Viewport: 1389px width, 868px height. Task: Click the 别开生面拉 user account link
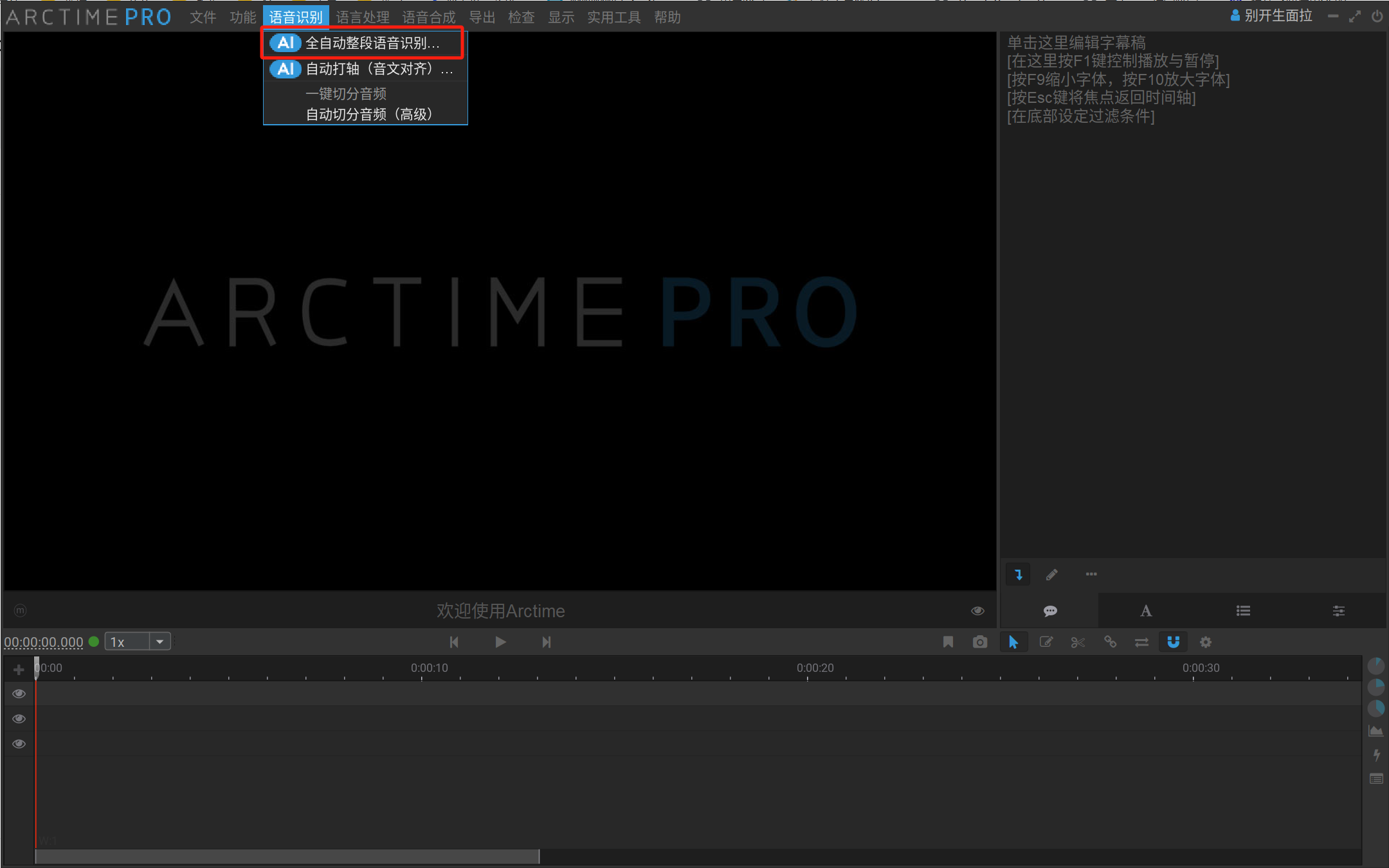(x=1277, y=16)
